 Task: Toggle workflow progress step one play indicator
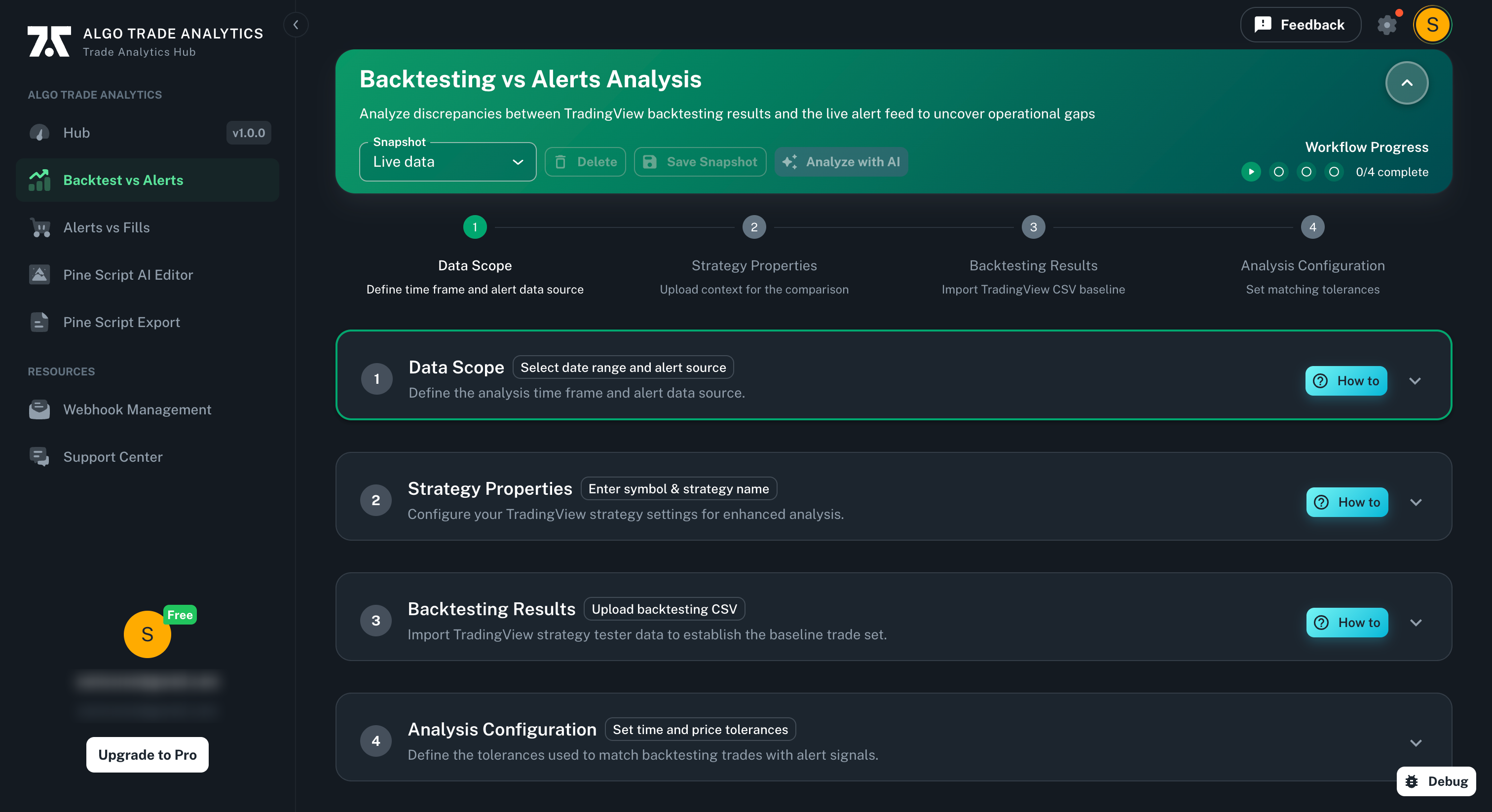1251,172
